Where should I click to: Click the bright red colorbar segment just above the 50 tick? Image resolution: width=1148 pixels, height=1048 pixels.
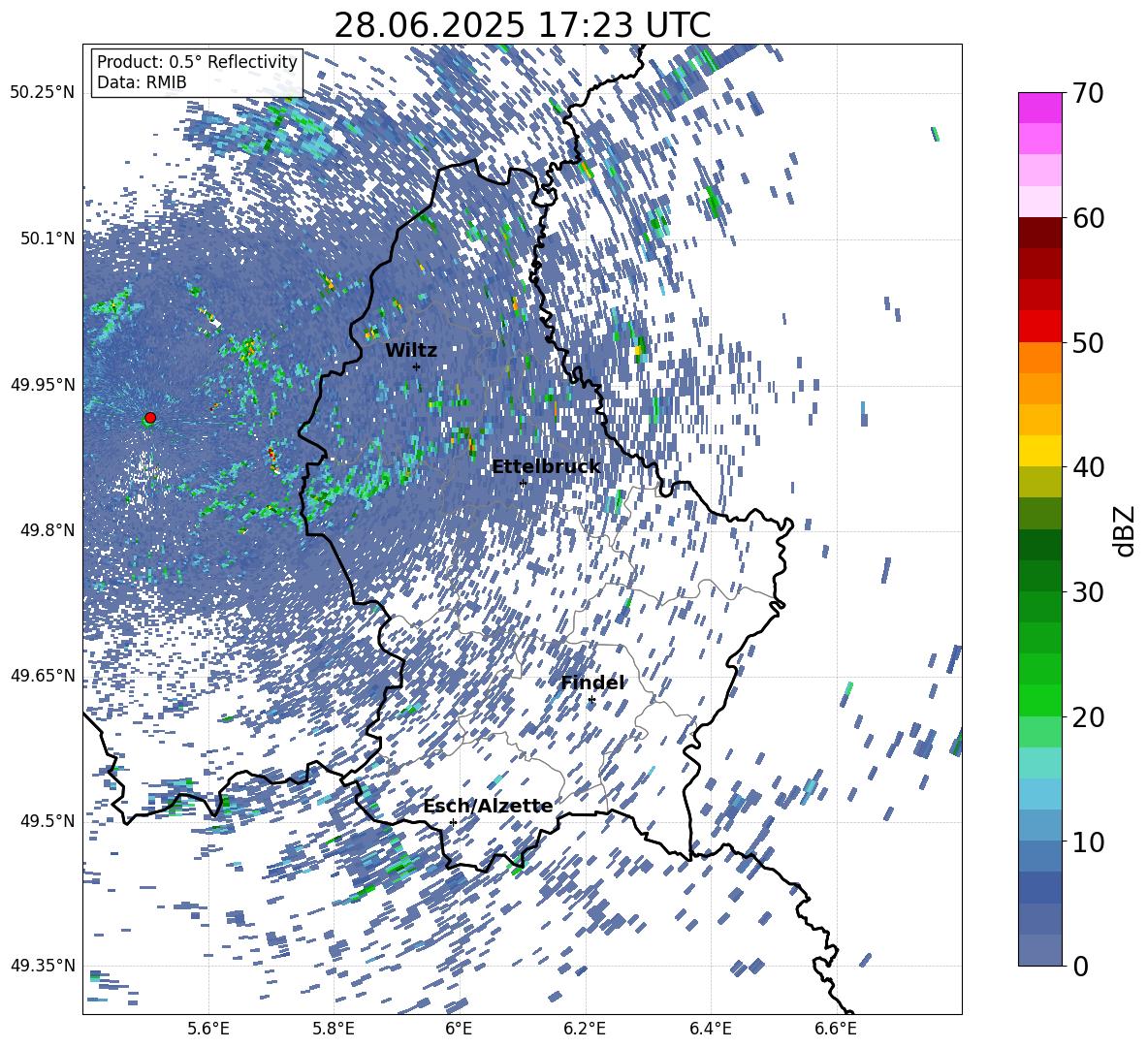(x=1039, y=327)
